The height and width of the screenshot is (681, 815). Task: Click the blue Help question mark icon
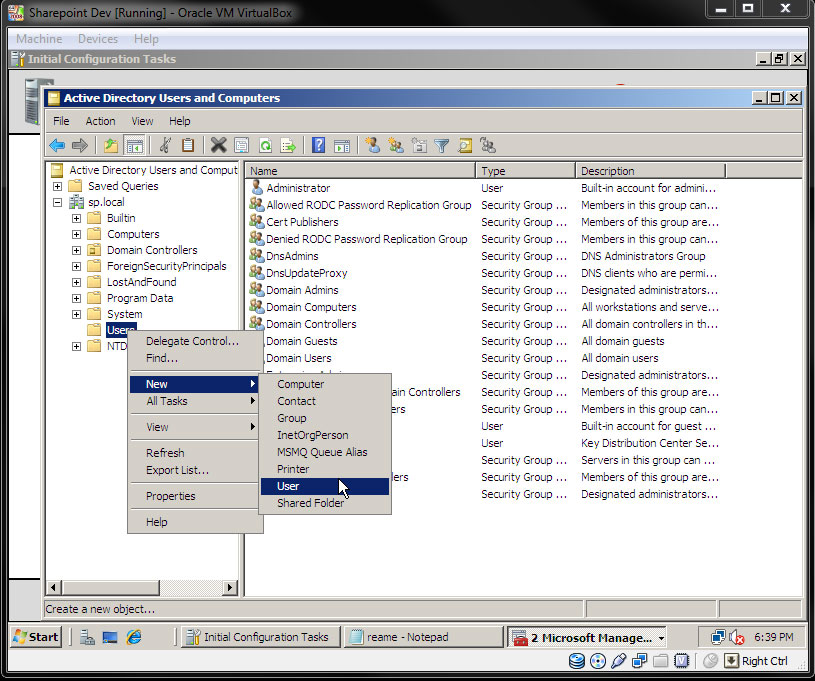[x=318, y=146]
